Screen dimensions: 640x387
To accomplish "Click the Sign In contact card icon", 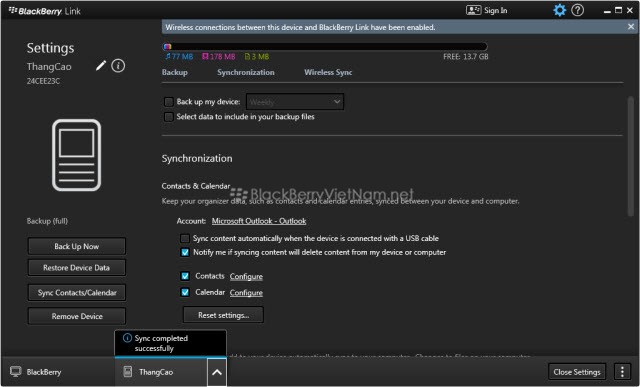I will tap(473, 10).
